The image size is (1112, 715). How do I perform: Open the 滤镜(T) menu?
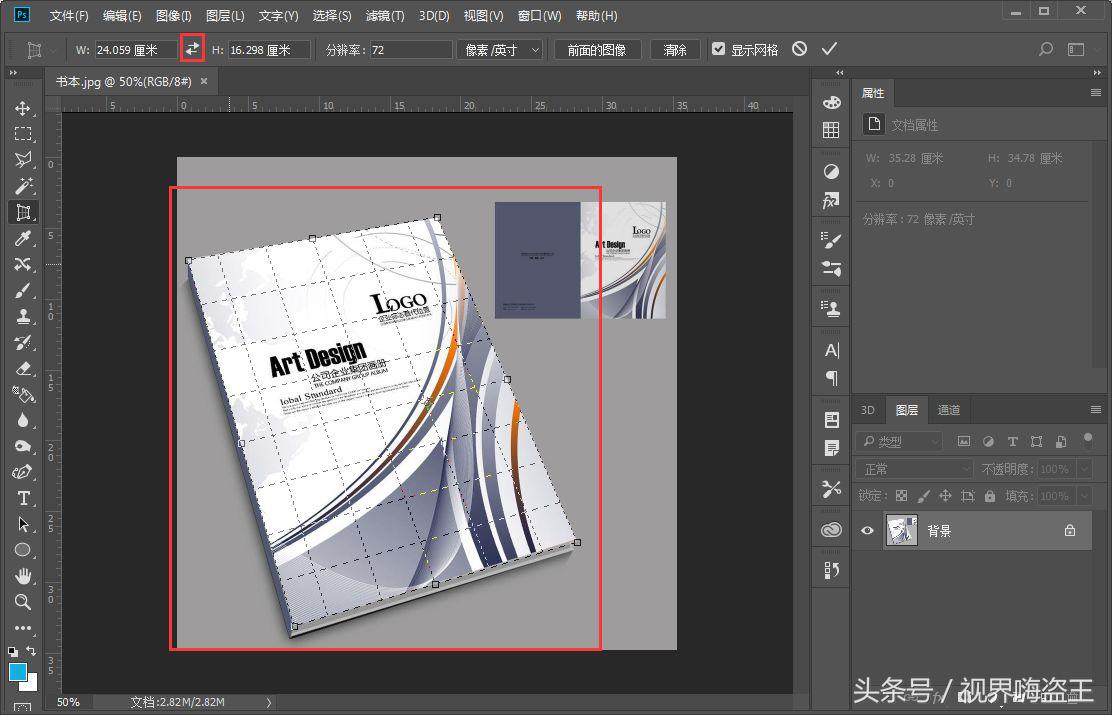coord(385,16)
